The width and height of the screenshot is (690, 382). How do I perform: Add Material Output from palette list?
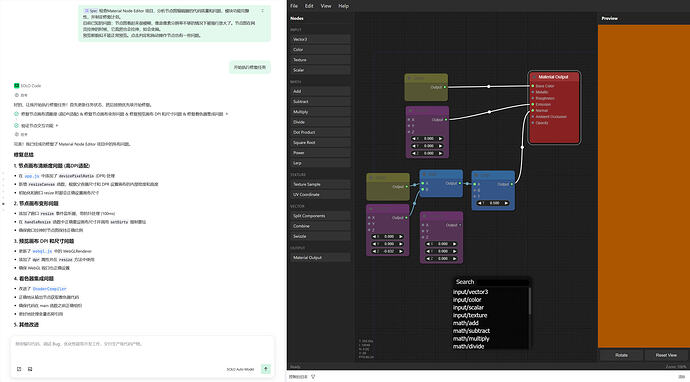tap(320, 257)
